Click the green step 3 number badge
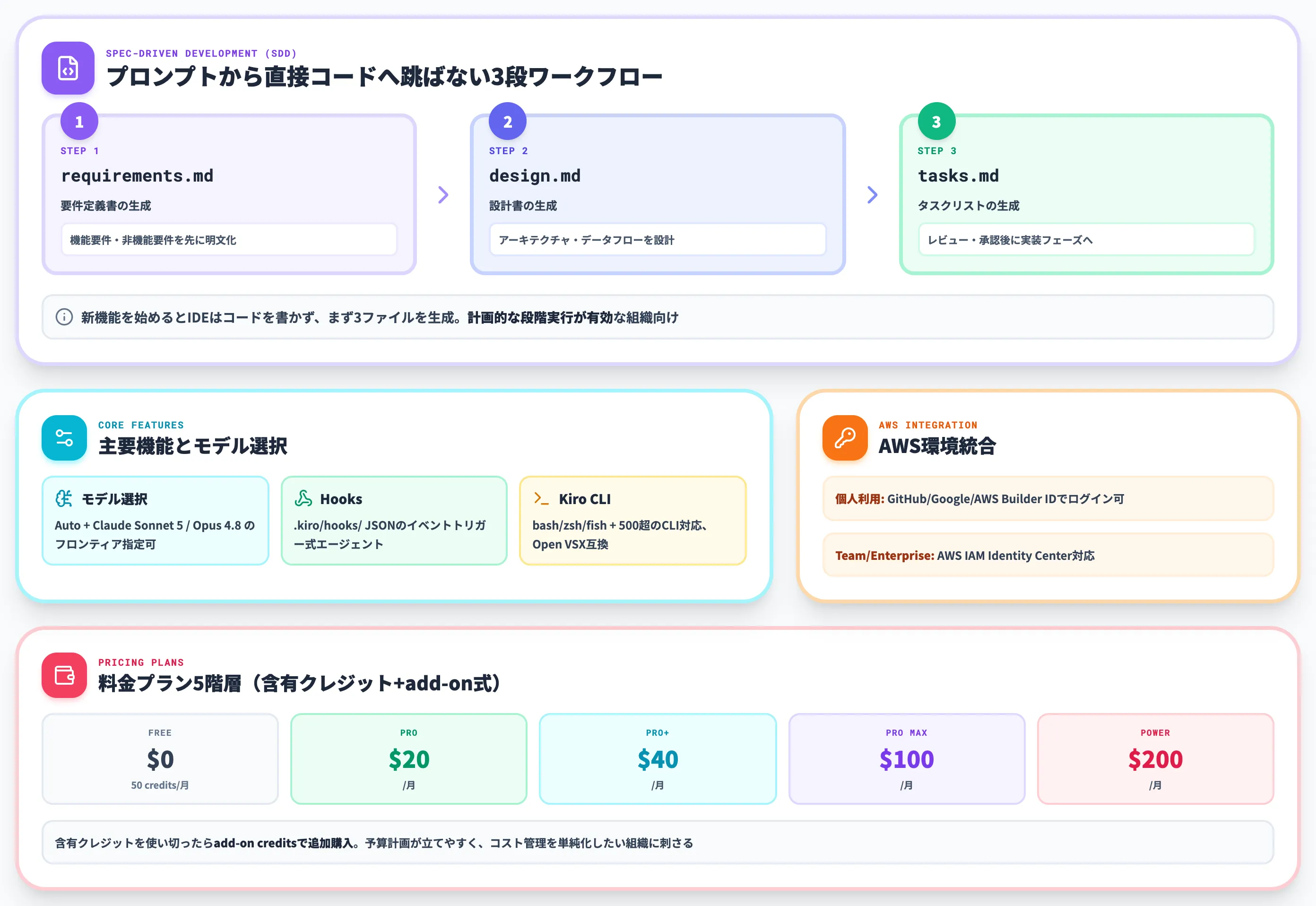The width and height of the screenshot is (1316, 906). point(936,121)
